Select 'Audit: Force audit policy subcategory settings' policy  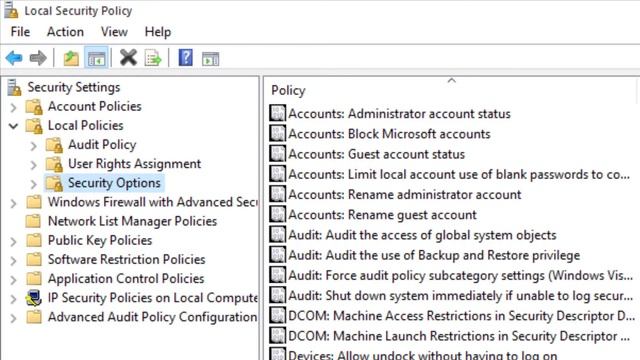(461, 276)
